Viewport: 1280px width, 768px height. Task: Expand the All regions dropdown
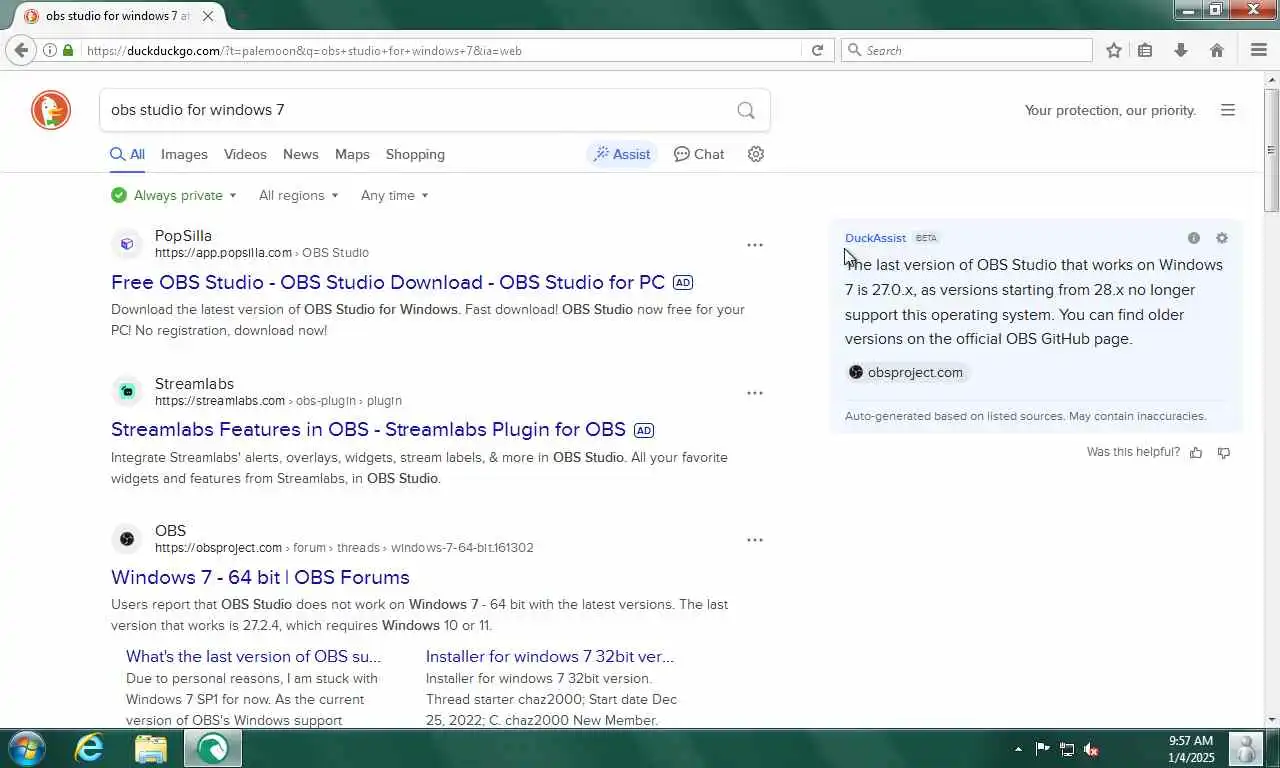298,195
